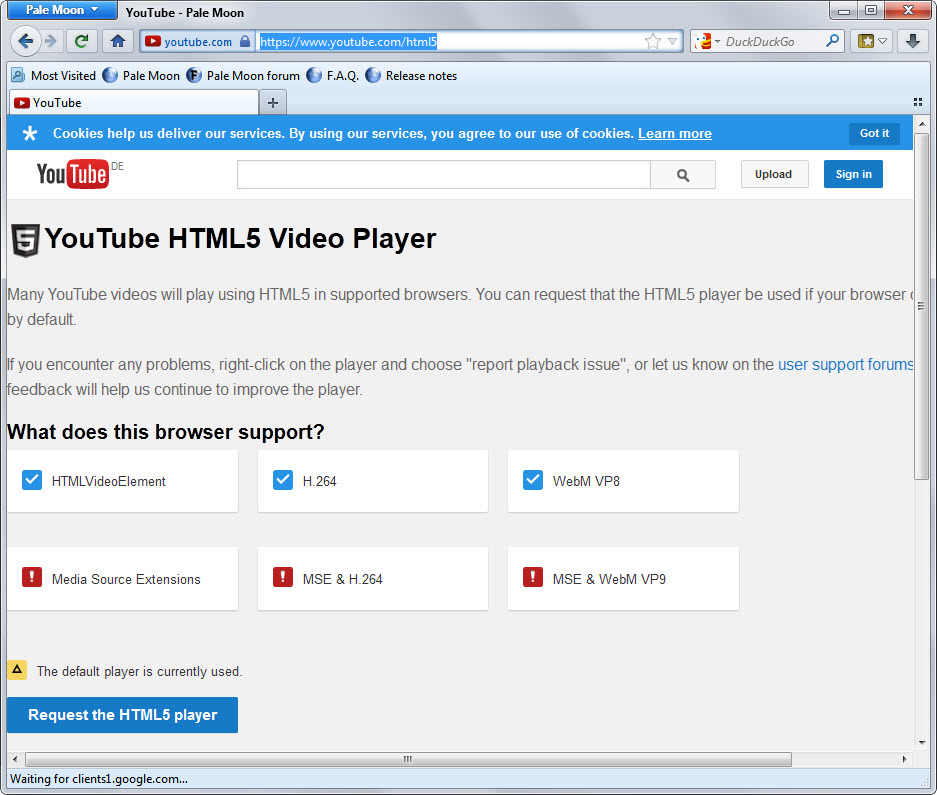
Task: Click the Media Source Extensions label
Action: coord(126,579)
